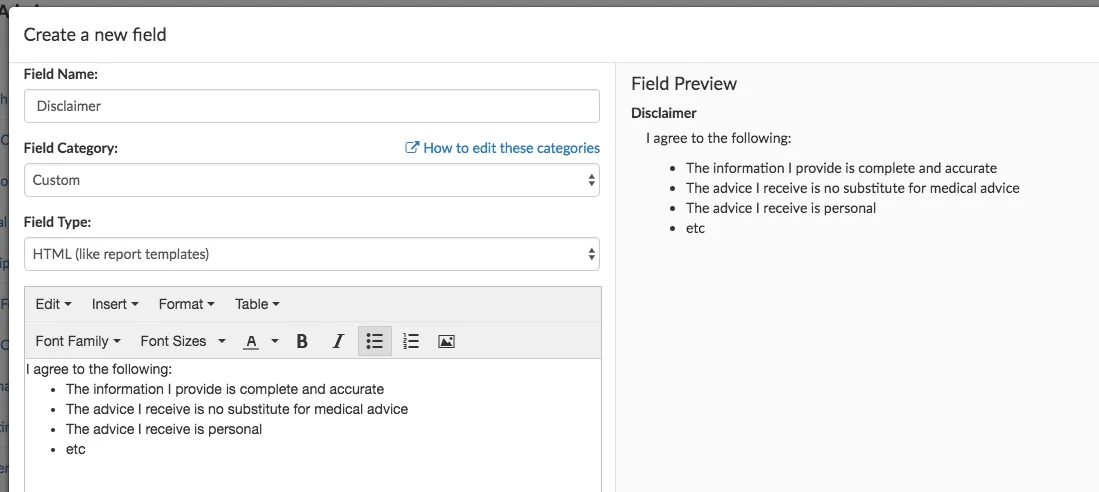Click the insert image icon
The image size is (1099, 492).
pos(446,341)
